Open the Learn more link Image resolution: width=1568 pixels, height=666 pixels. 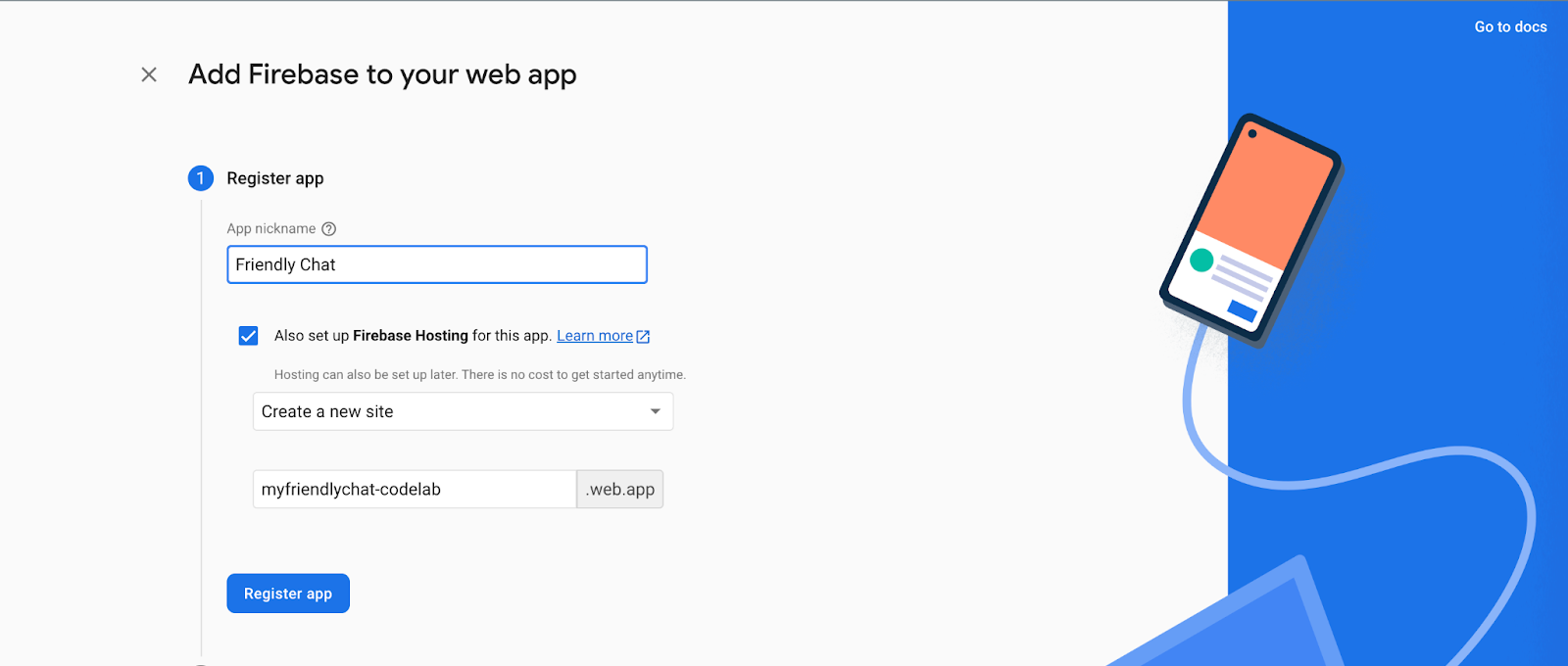click(x=594, y=335)
